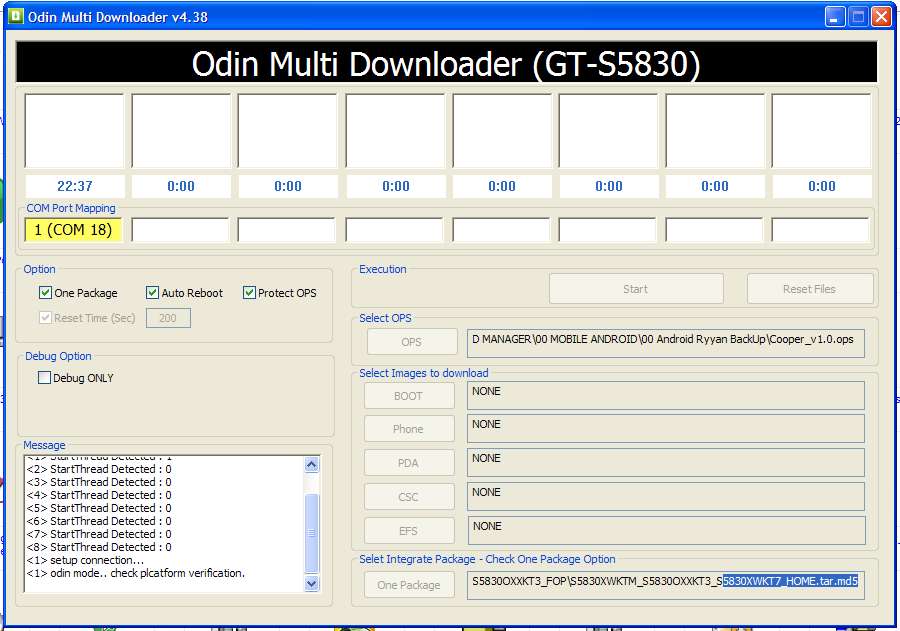The image size is (900, 631).
Task: Click the EFS path field showing NONE
Action: point(666,531)
